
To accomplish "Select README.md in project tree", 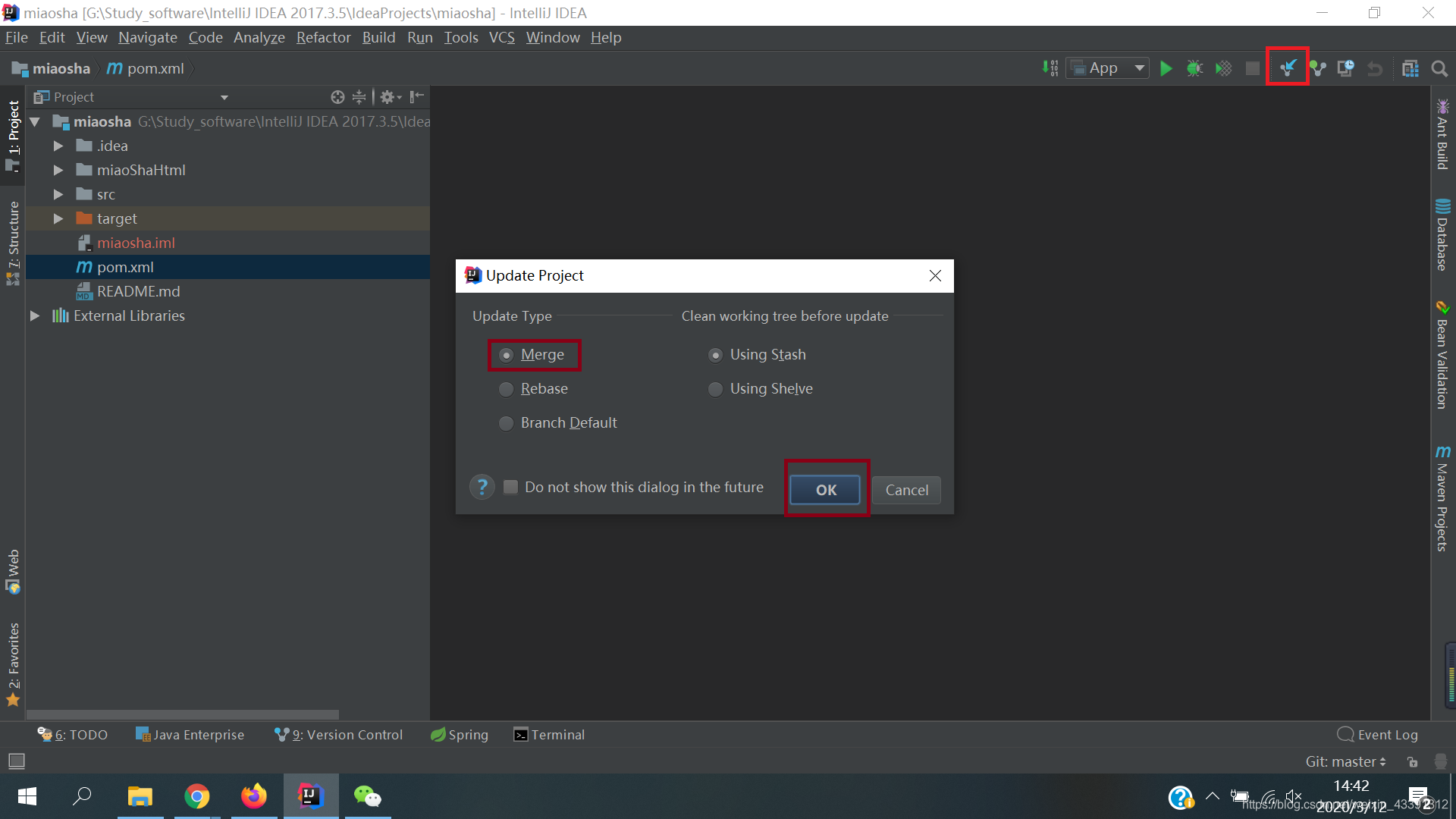I will click(x=138, y=291).
